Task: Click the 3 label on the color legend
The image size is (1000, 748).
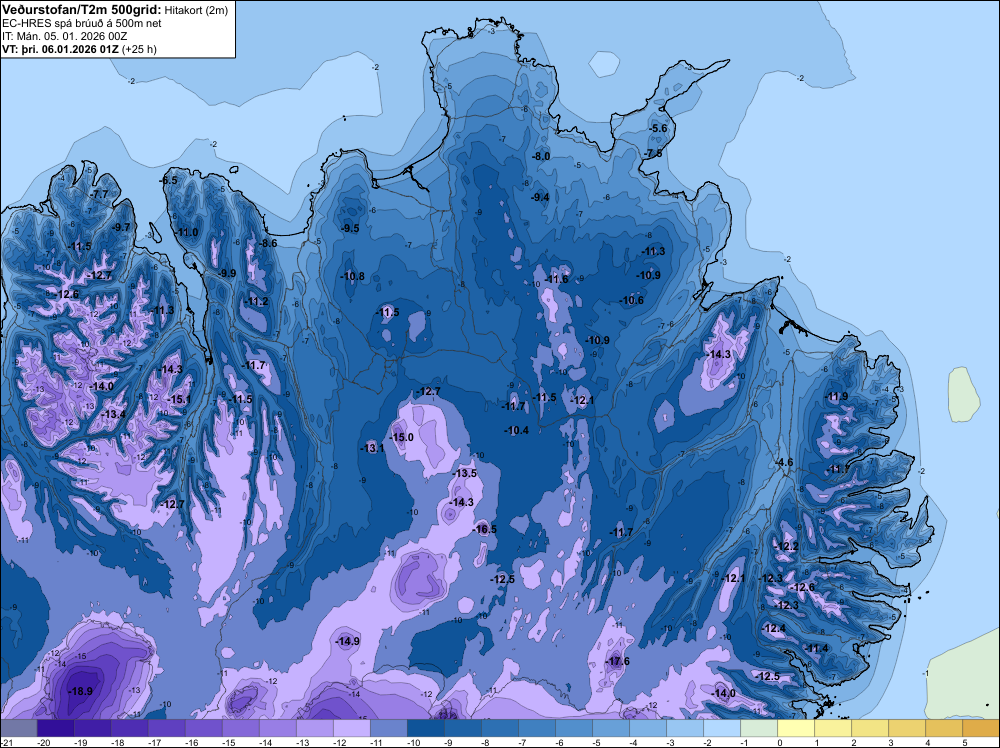Action: click(x=890, y=742)
